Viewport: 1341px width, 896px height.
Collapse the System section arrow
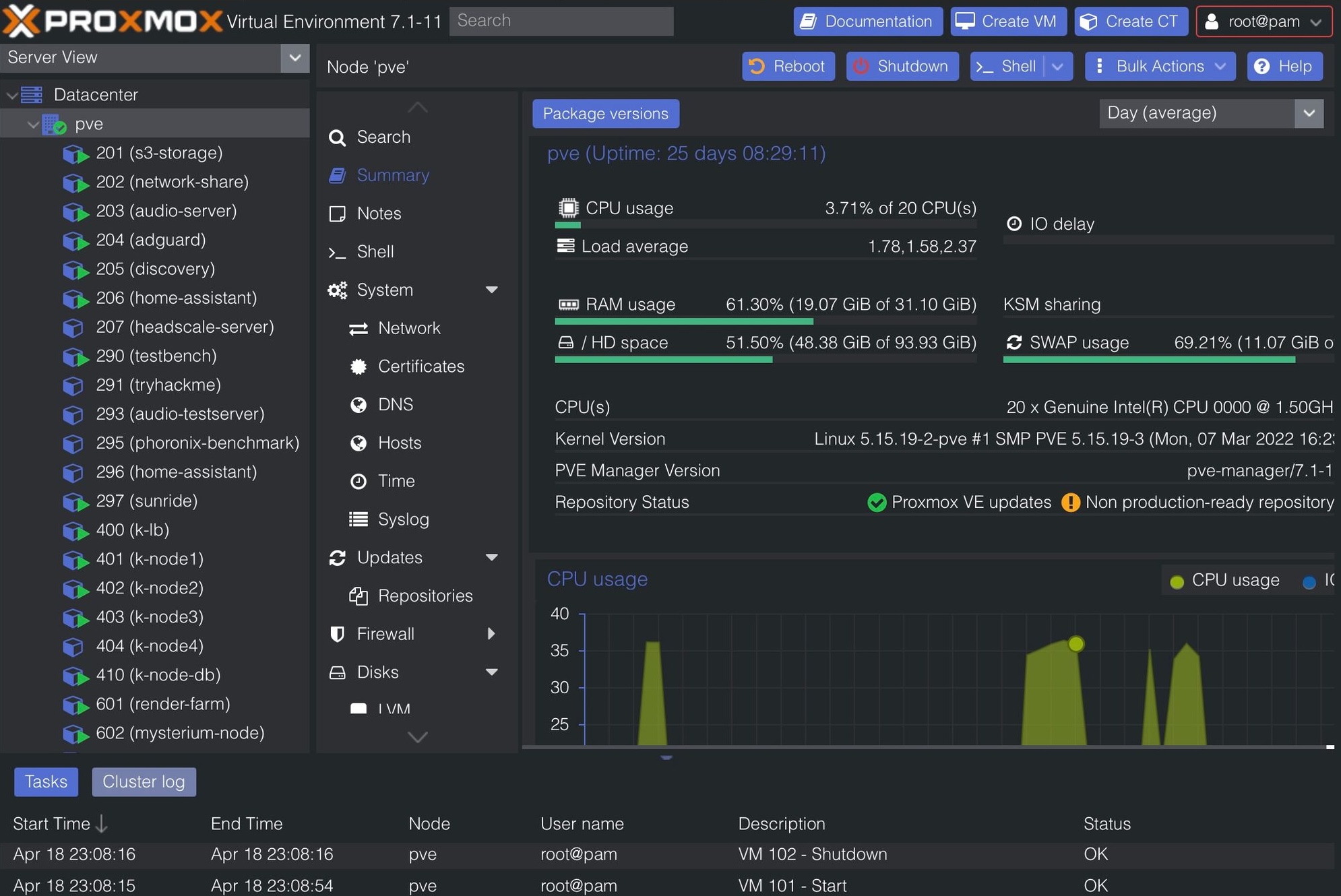[x=492, y=290]
